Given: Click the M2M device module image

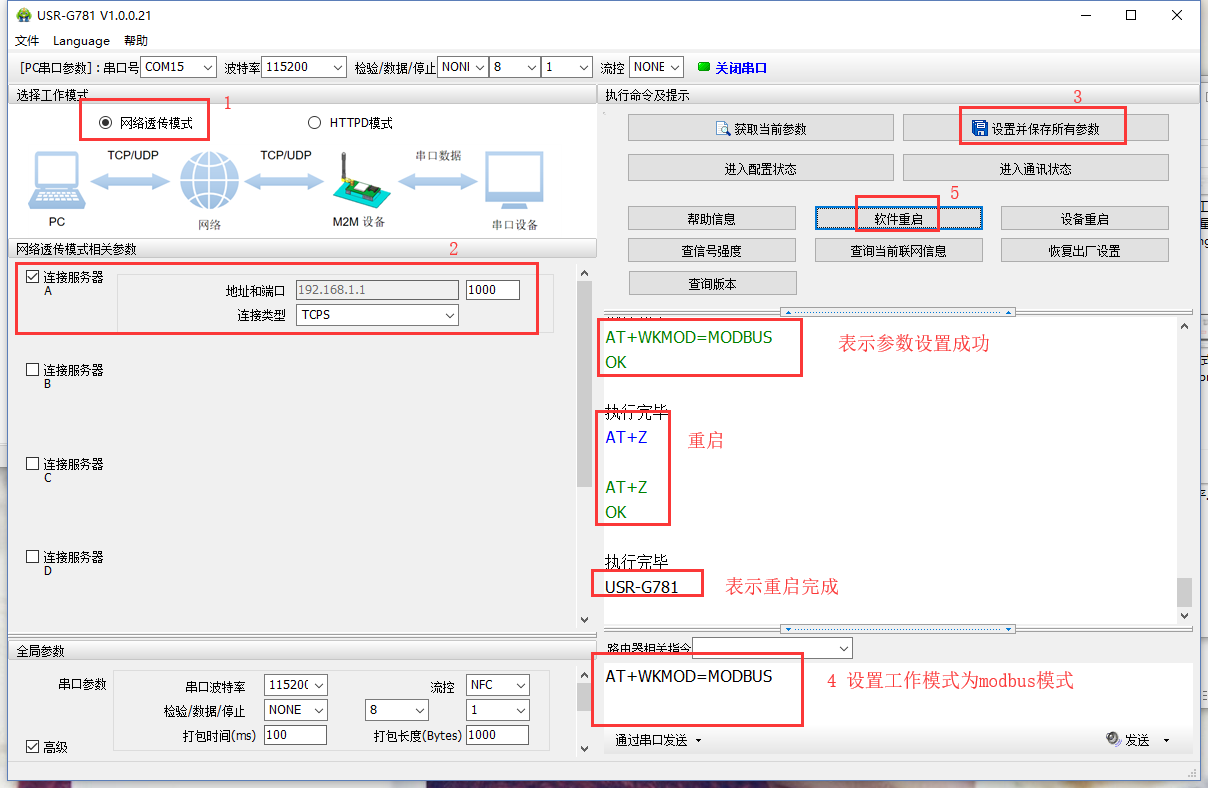Looking at the screenshot, I should [x=355, y=183].
